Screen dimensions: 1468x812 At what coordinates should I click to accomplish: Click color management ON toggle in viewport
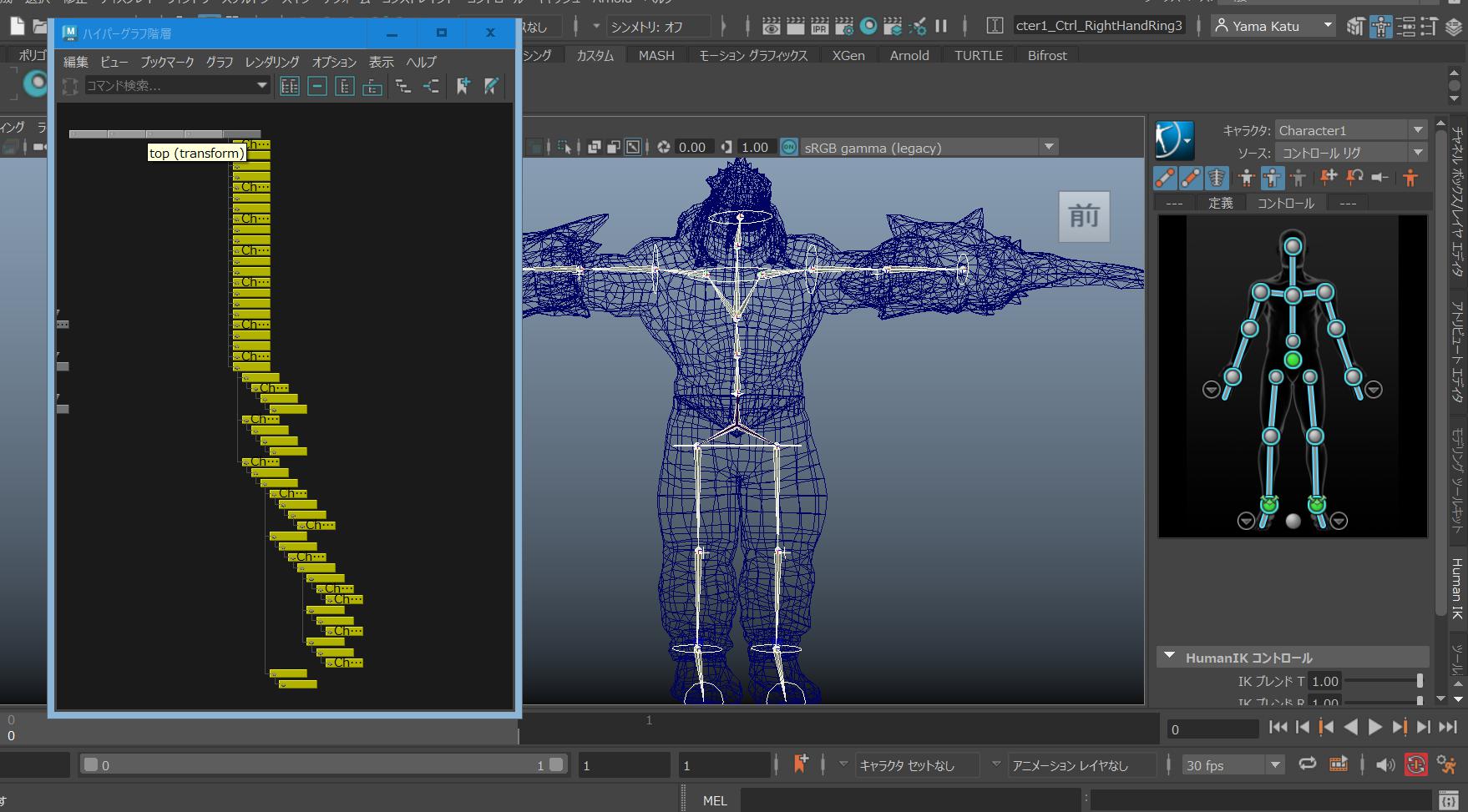tap(789, 147)
